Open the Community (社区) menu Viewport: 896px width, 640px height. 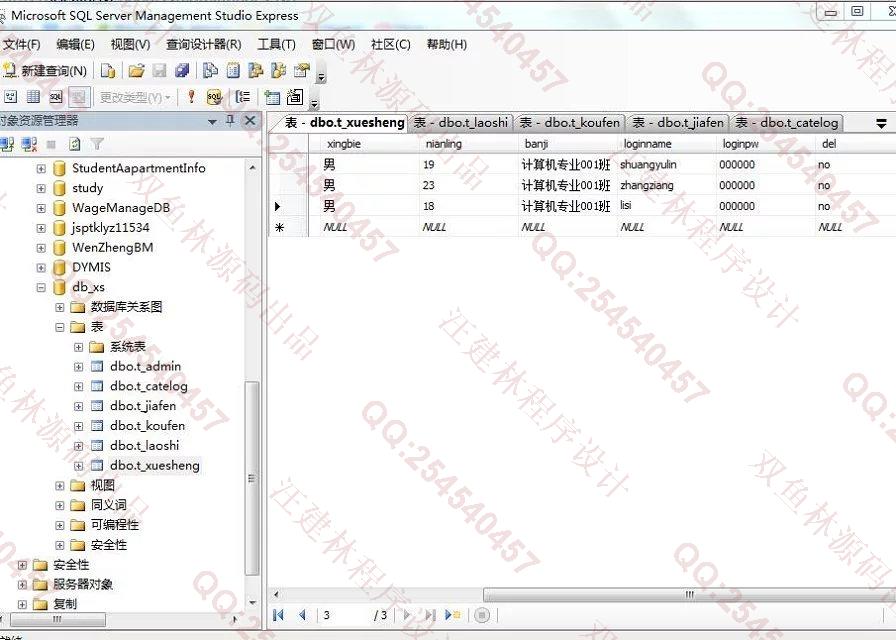pos(390,45)
